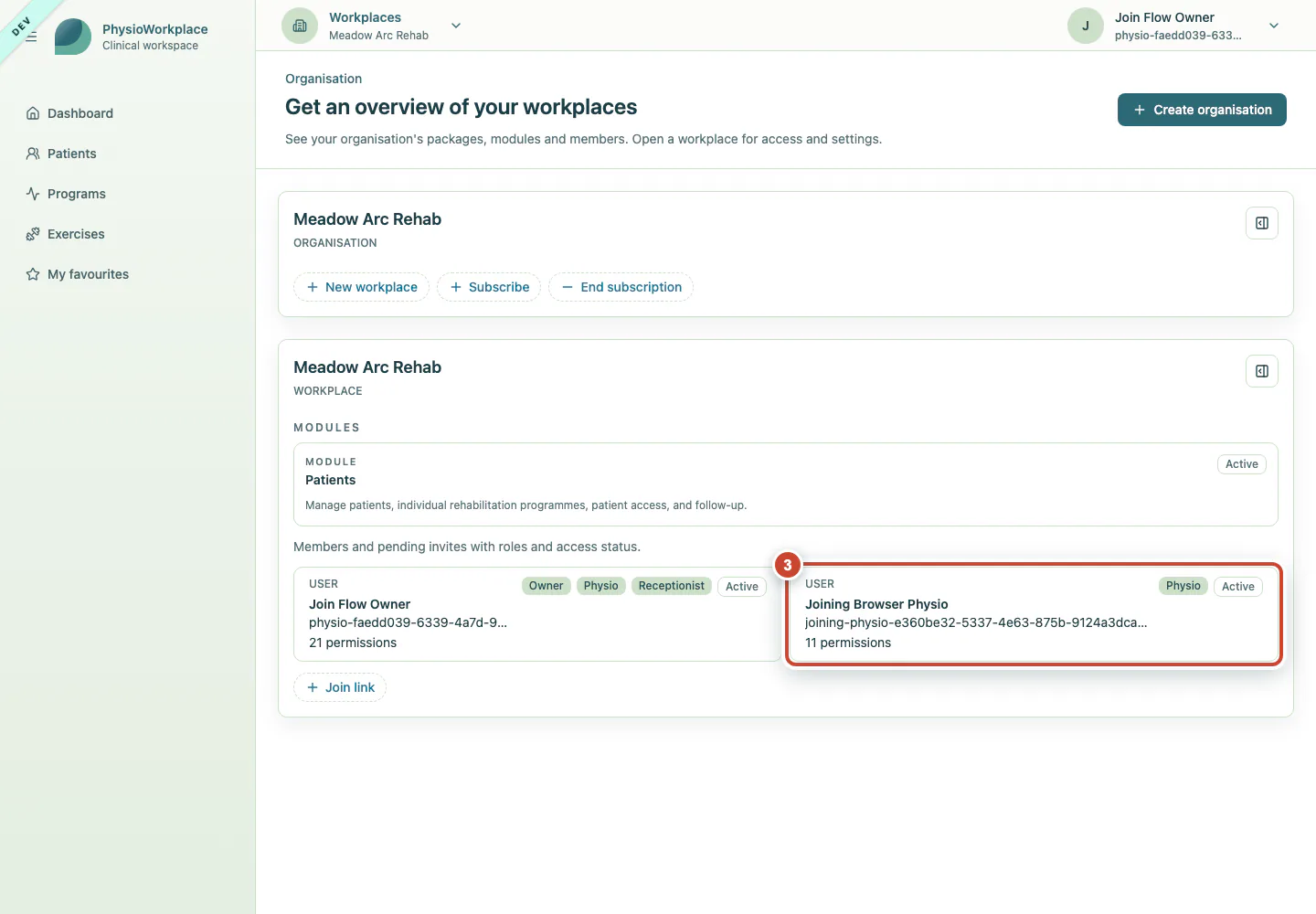Select the Joining Browser Physio member card

click(x=1034, y=614)
